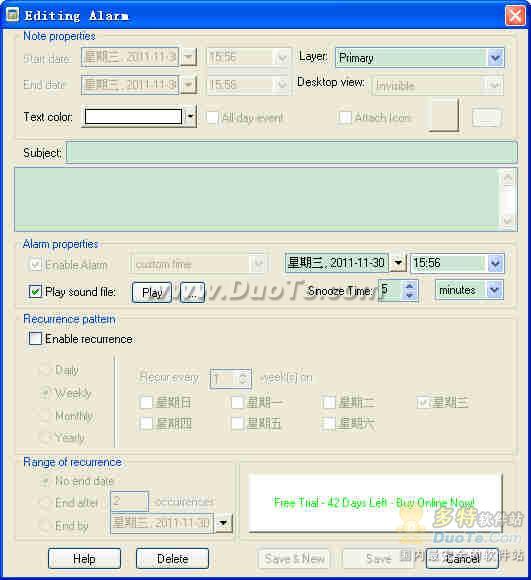531x580 pixels.
Task: Uncheck Play sound file checkbox
Action: tap(35, 291)
